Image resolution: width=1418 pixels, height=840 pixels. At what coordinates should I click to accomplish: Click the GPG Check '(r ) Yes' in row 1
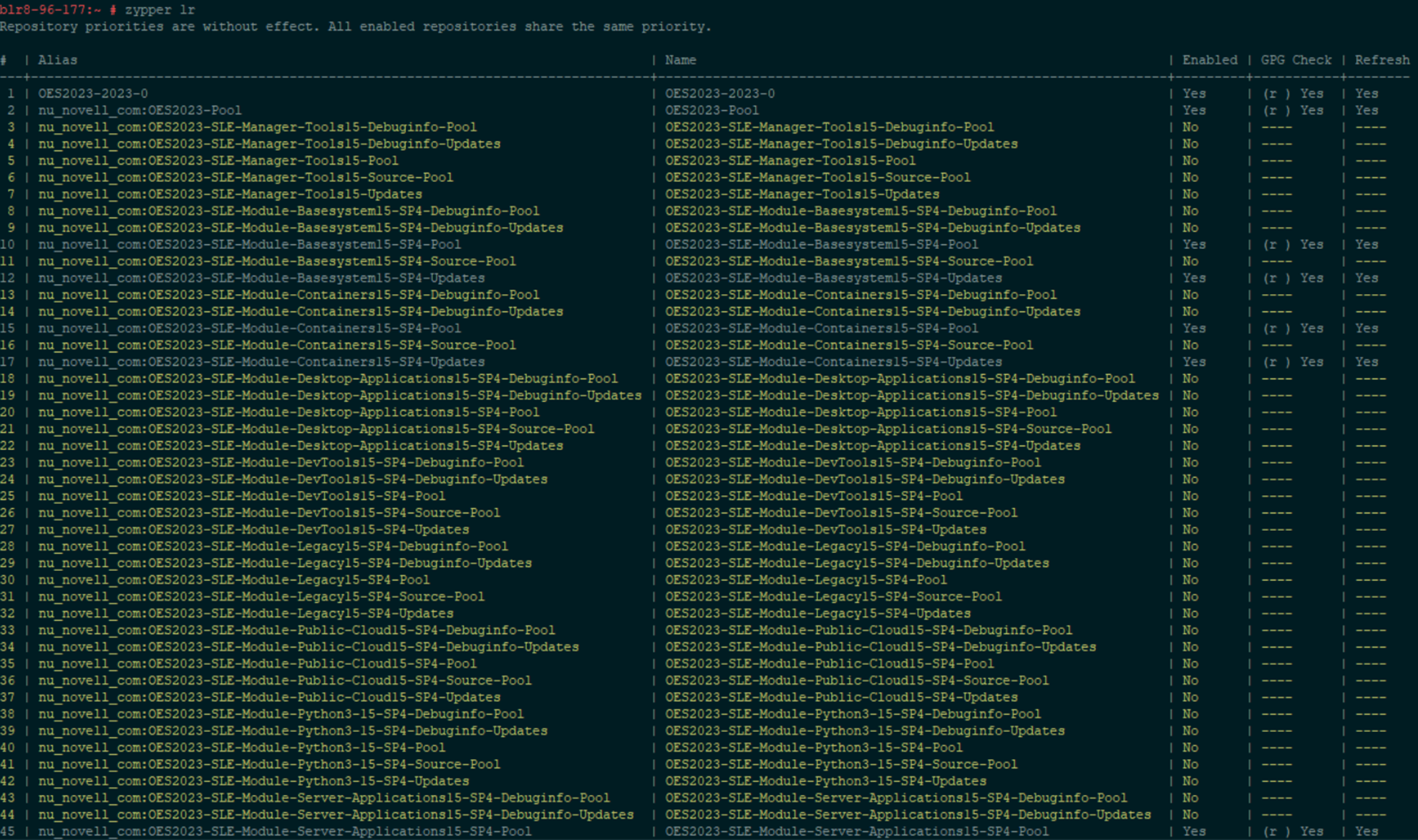click(x=1293, y=94)
